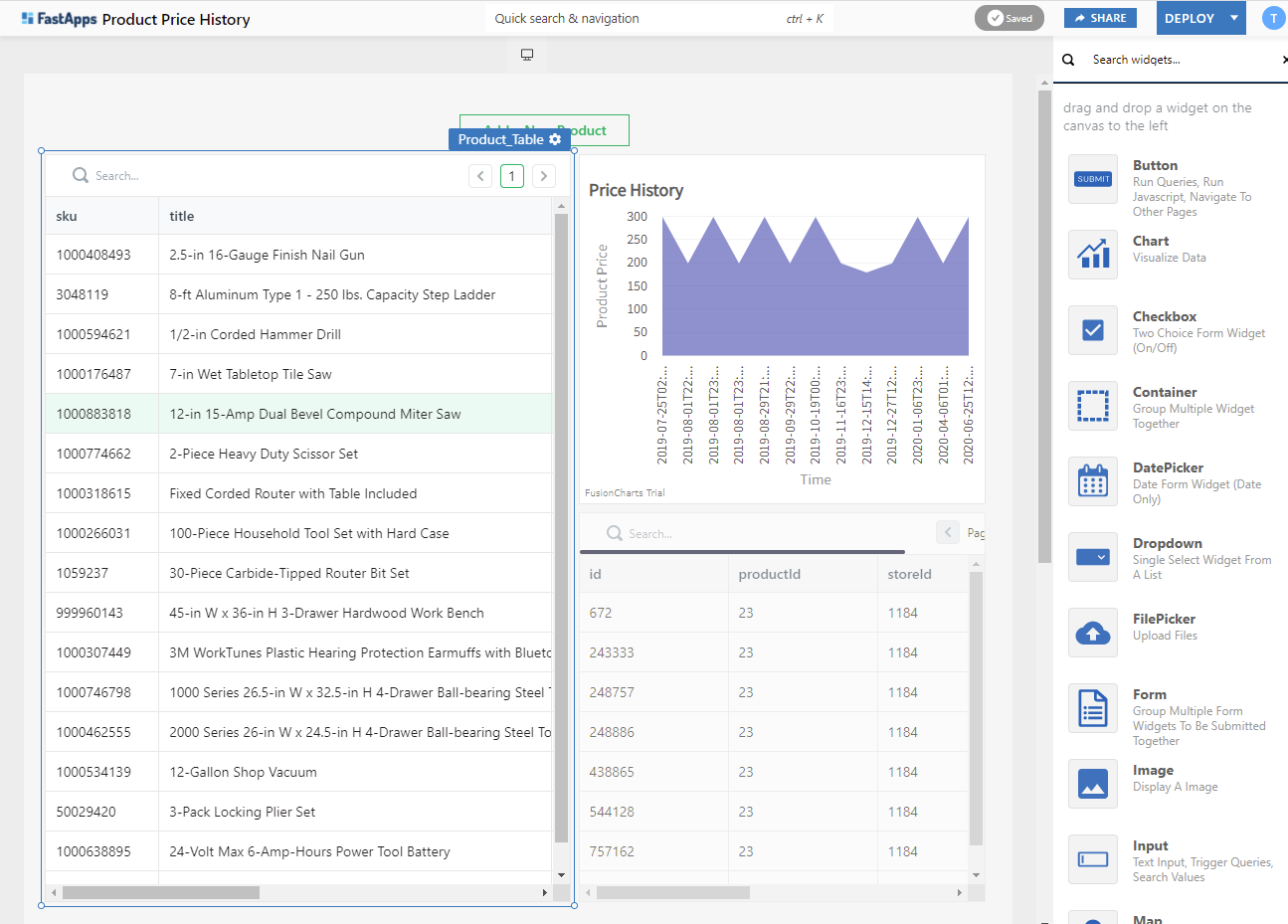Viewport: 1288px width, 924px height.
Task: Expand the Deploy dropdown arrow
Action: click(x=1234, y=18)
